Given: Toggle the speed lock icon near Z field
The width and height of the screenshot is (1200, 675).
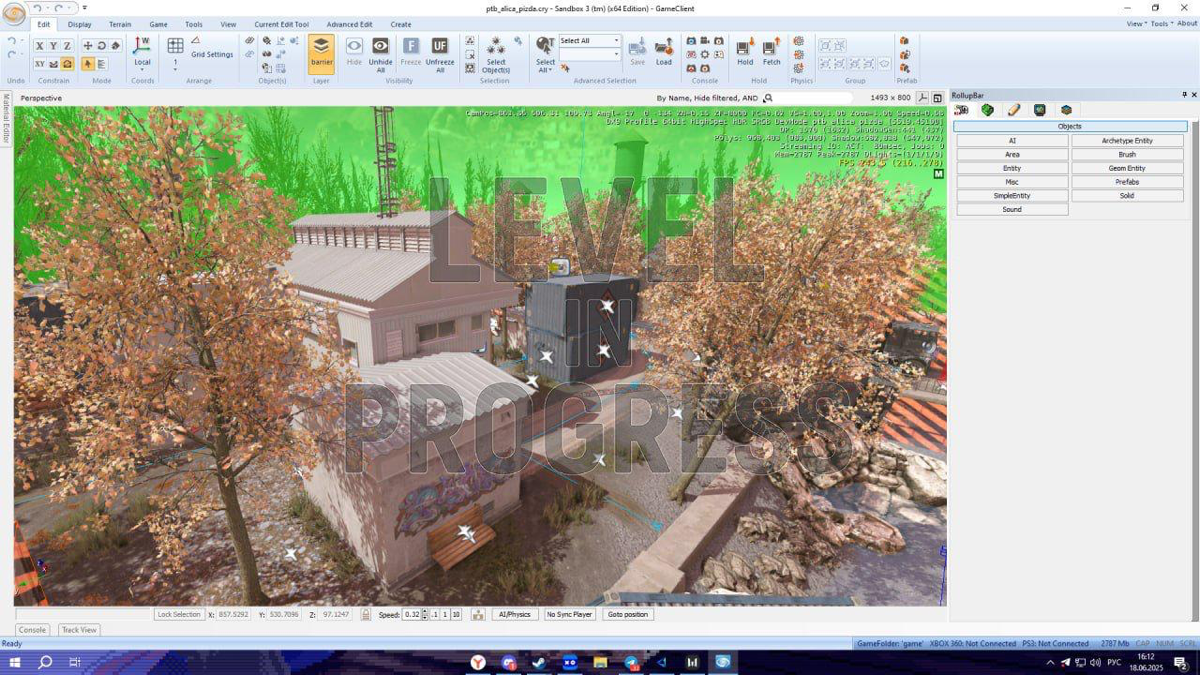Looking at the screenshot, I should [x=366, y=614].
